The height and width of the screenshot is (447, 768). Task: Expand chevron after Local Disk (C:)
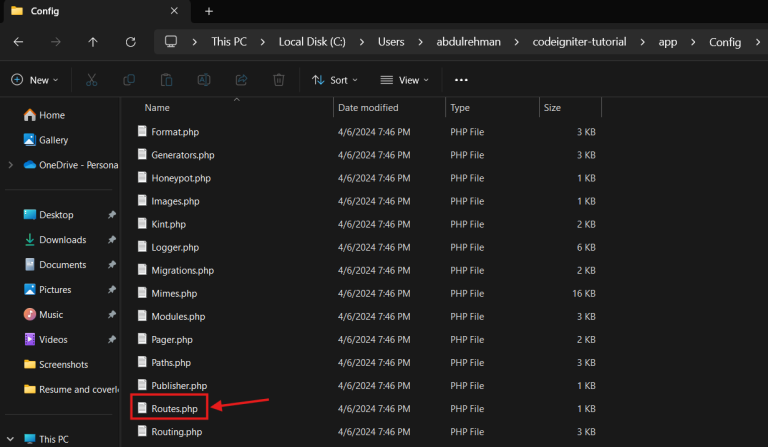coord(361,42)
